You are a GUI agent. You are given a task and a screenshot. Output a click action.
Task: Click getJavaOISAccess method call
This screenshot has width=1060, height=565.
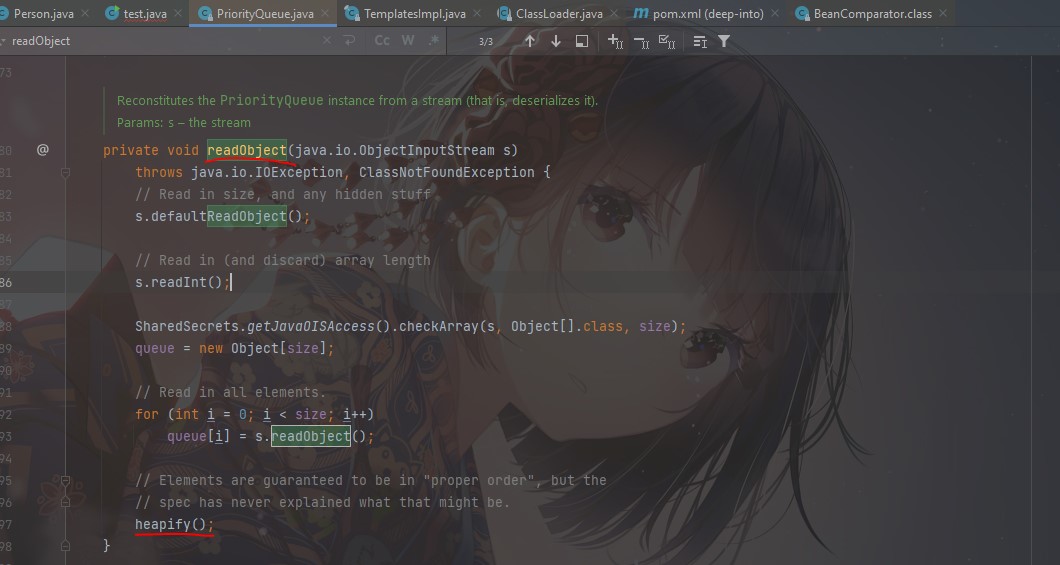click(x=311, y=326)
